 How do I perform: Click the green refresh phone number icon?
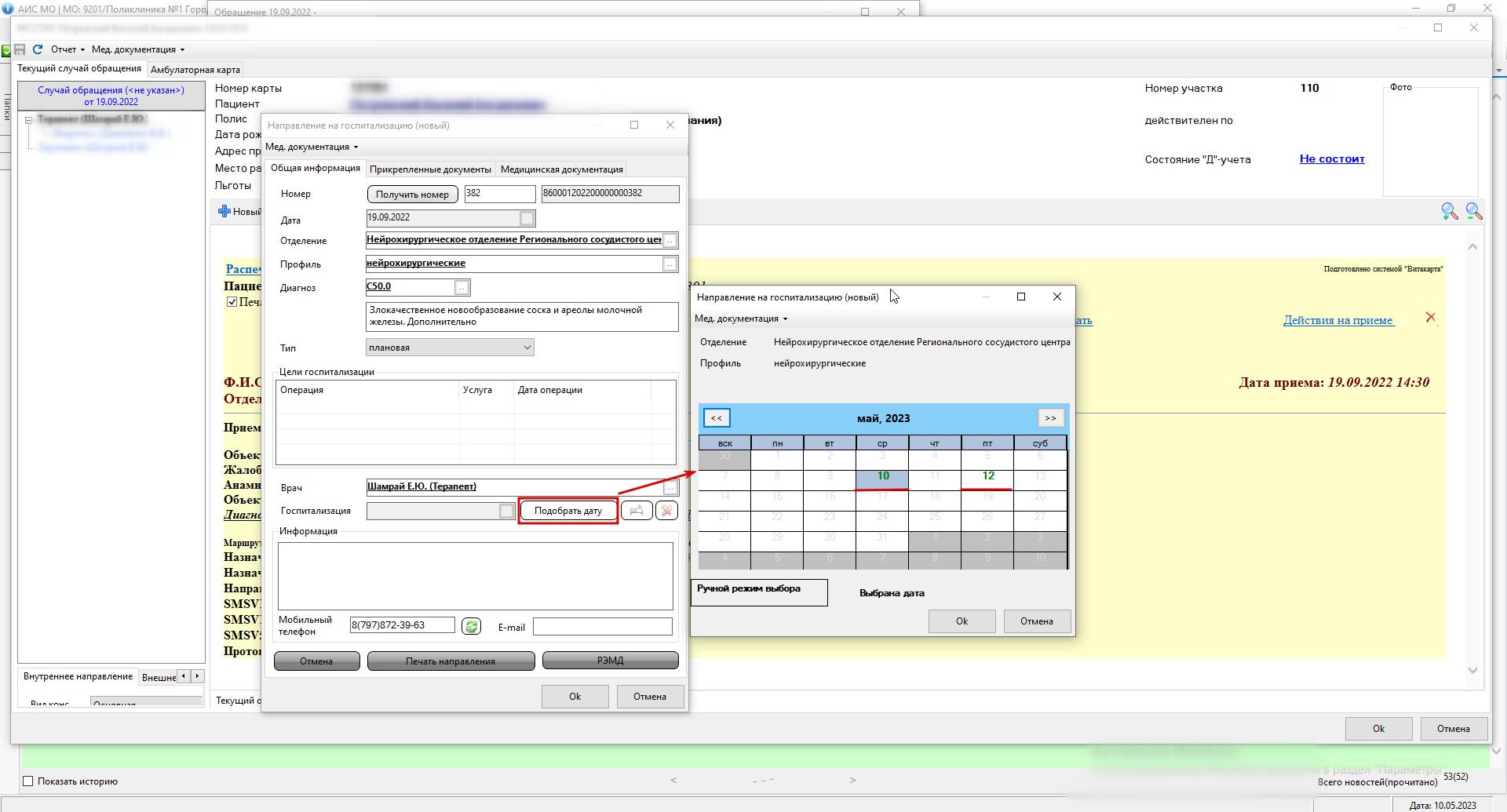pos(471,626)
